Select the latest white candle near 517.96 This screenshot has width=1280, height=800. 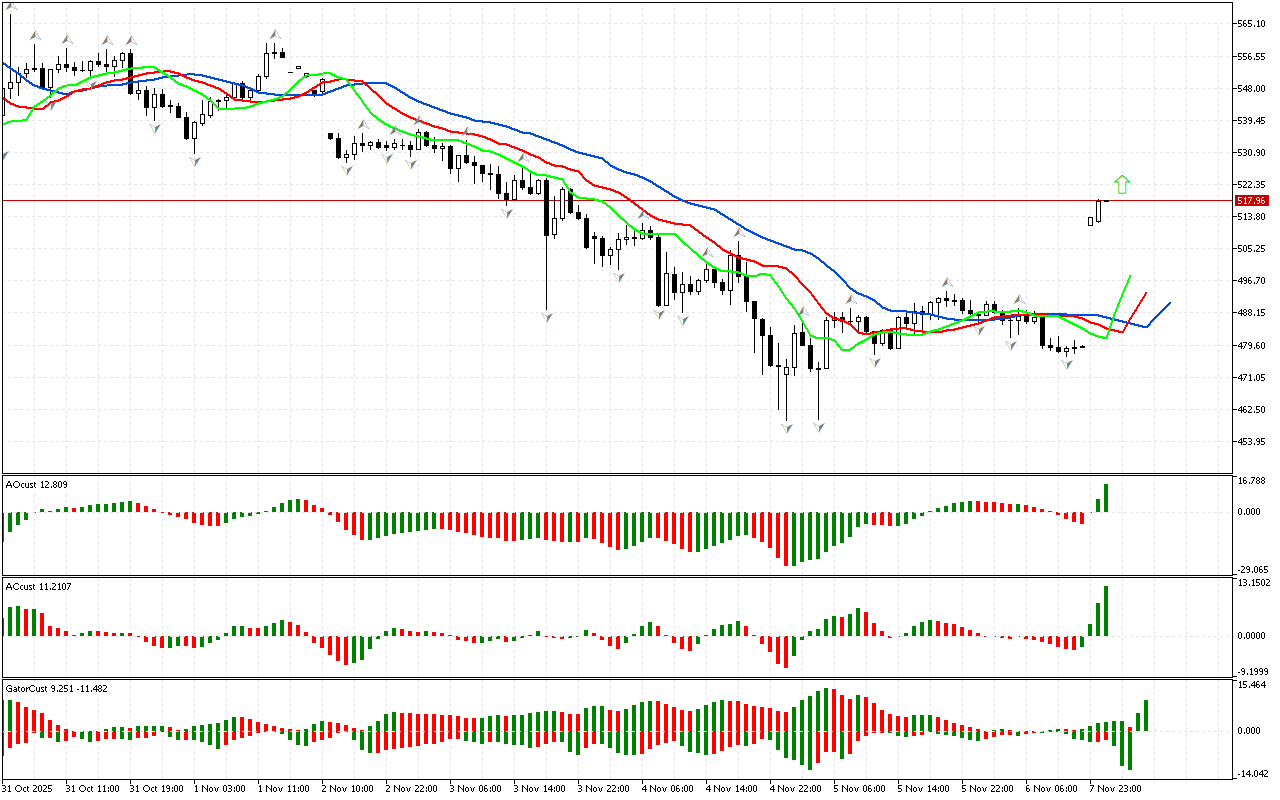1099,210
